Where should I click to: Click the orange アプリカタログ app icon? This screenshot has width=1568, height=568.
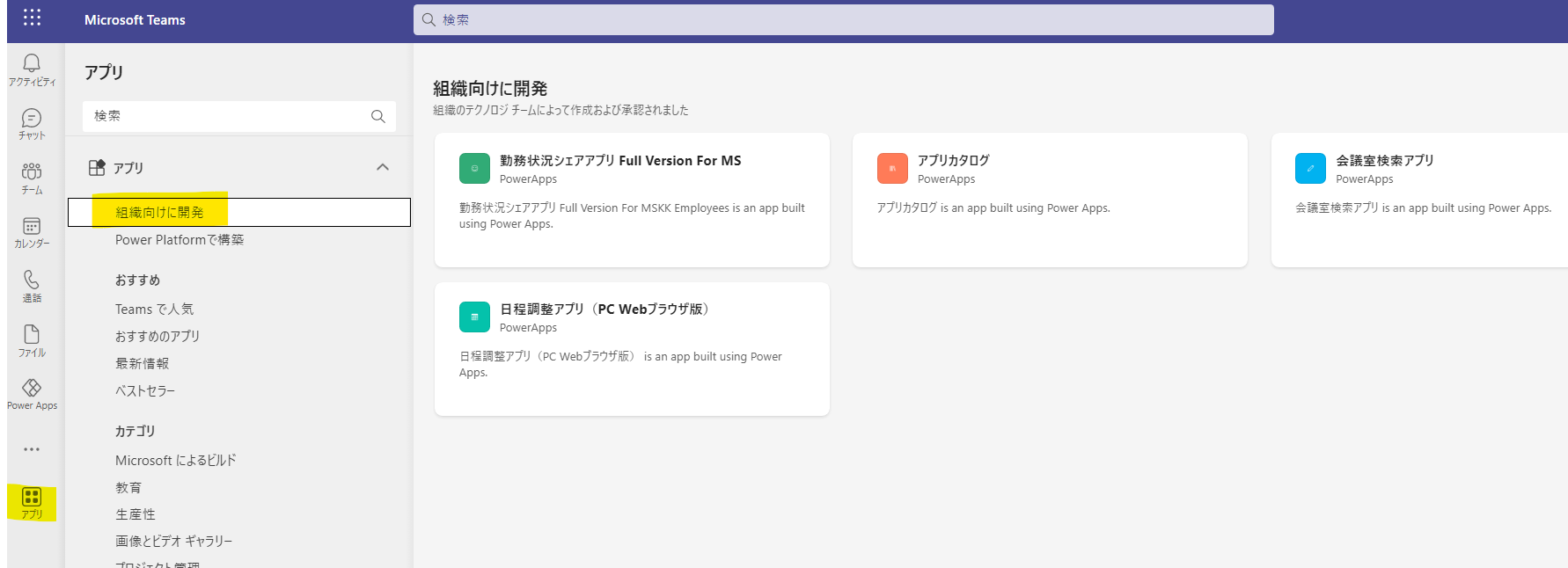point(892,168)
